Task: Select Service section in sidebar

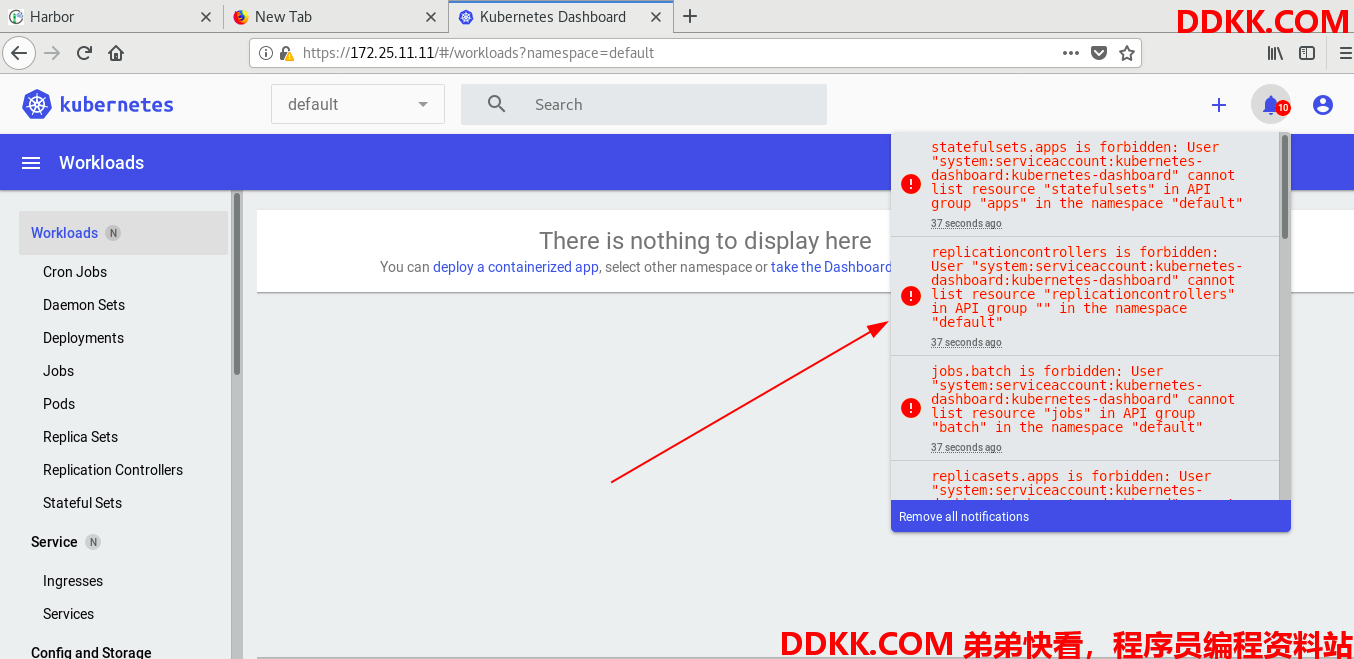Action: [x=54, y=542]
